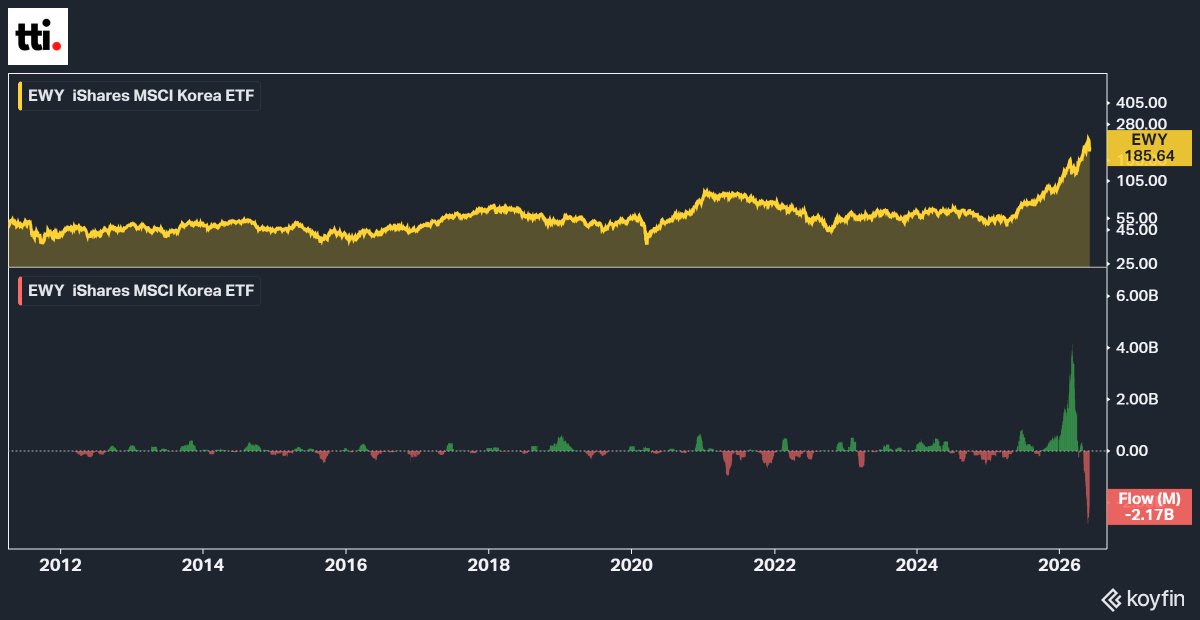The width and height of the screenshot is (1200, 620).
Task: Click the 2022 year label on the time axis
Action: (775, 565)
